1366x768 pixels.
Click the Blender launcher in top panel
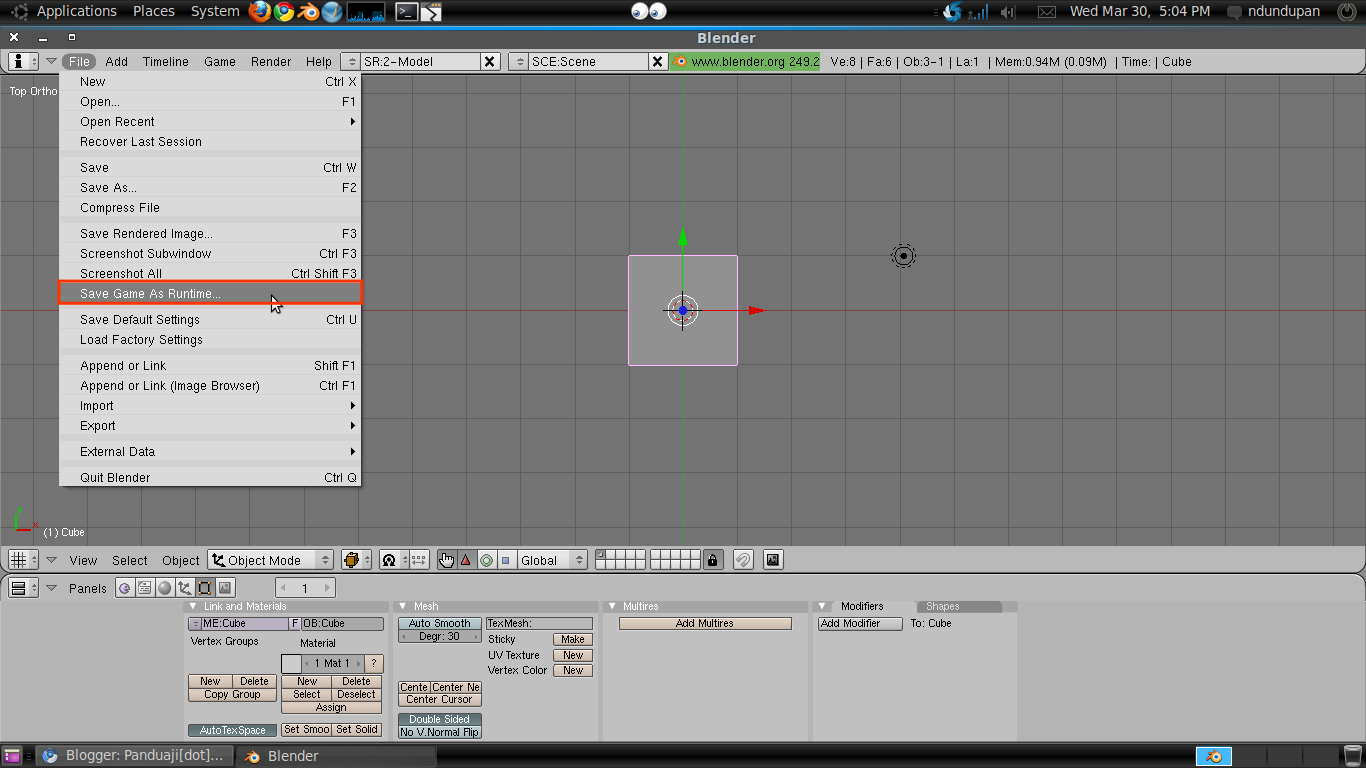coord(308,12)
